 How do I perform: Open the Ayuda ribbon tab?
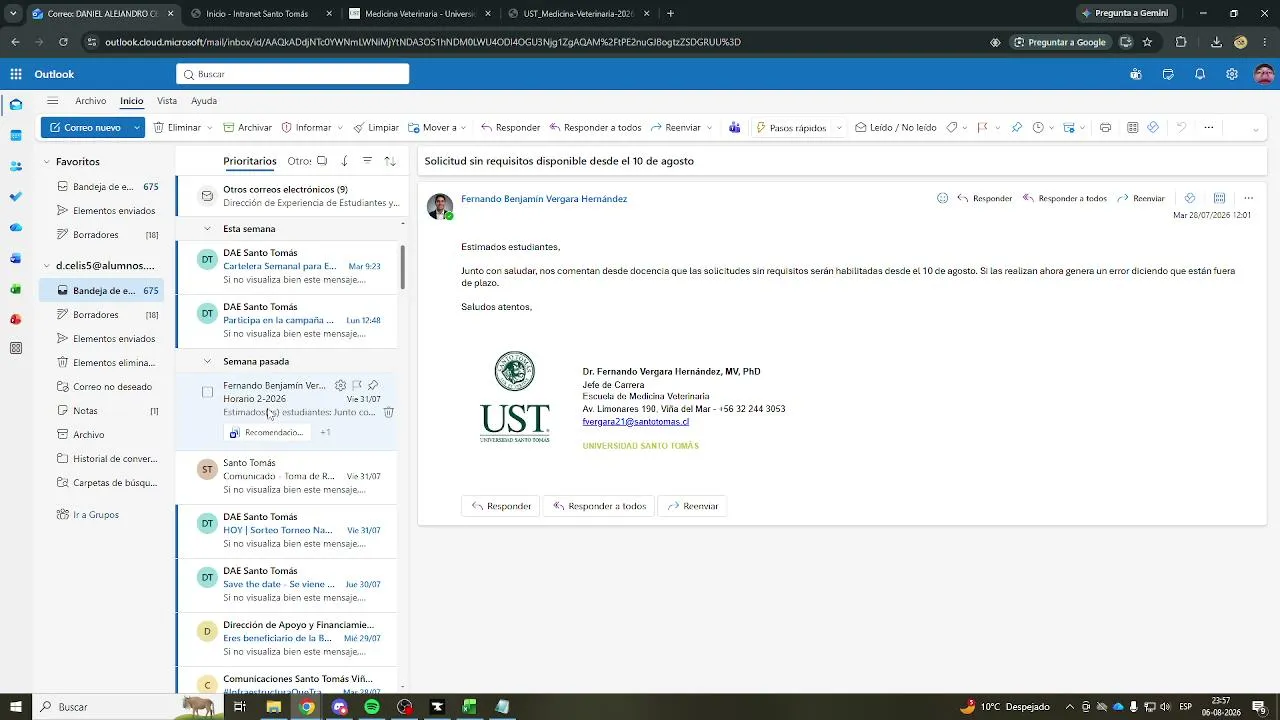(204, 101)
